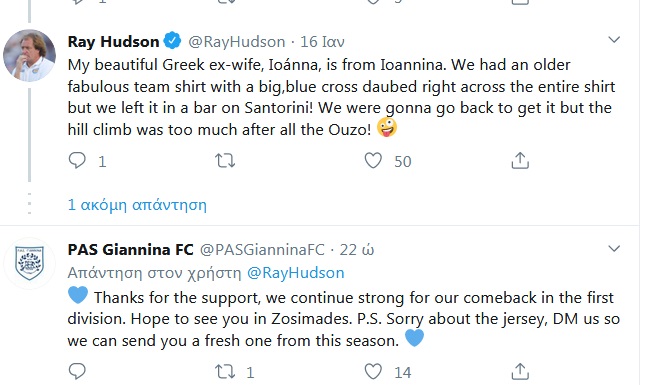This screenshot has height=385, width=647.
Task: Reply to PAS Giannina FC's tweet
Action: 77,371
